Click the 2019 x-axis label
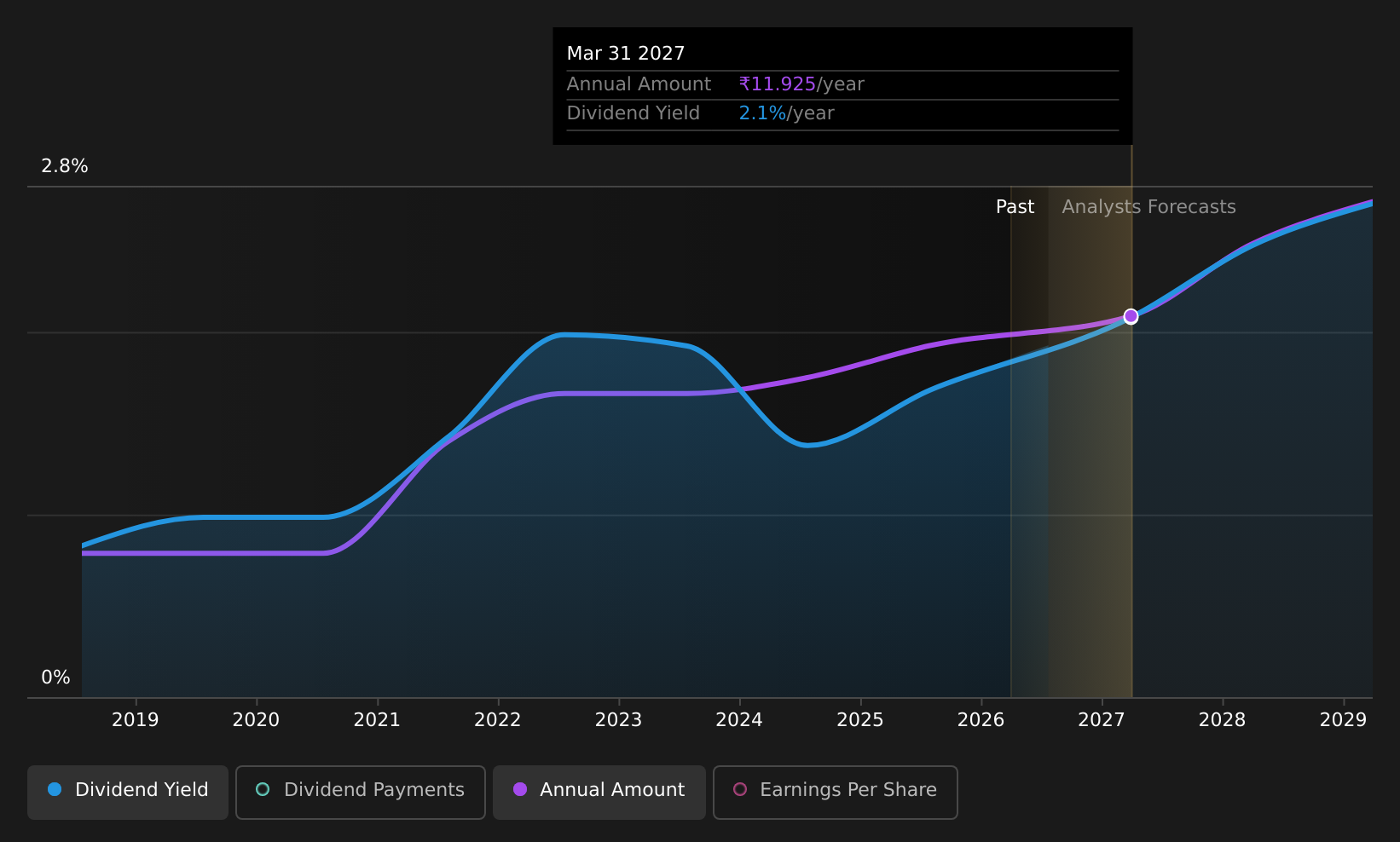Screen dimensions: 1400x842 [136, 720]
